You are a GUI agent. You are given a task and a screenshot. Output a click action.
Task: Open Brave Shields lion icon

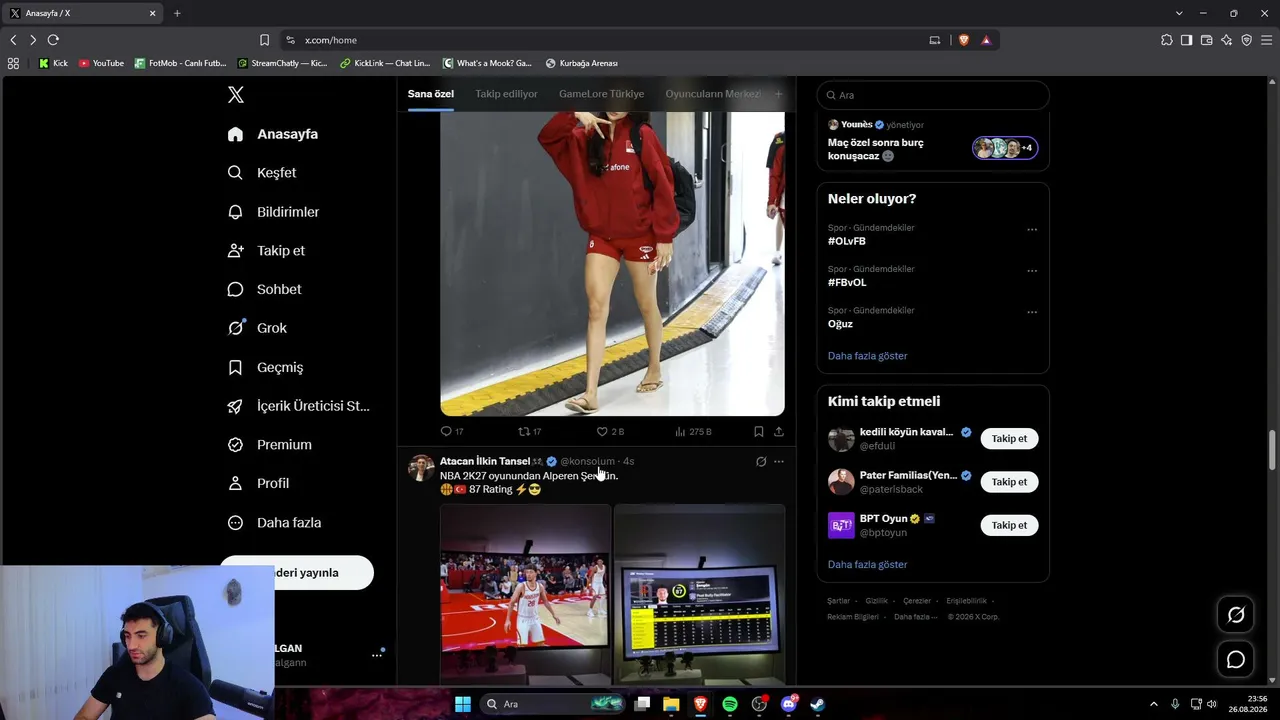963,40
